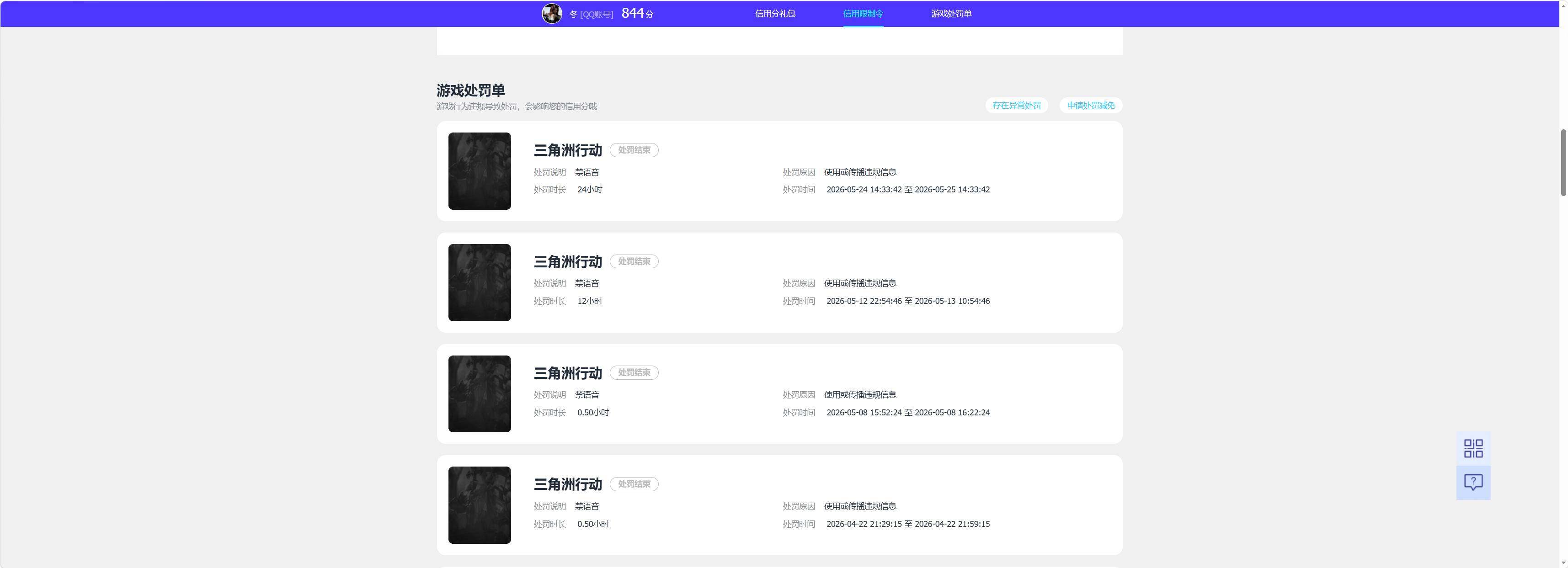The image size is (1568, 568).
Task: Select 0.50小时 duration on the 2026-05-08 card
Action: click(x=593, y=412)
